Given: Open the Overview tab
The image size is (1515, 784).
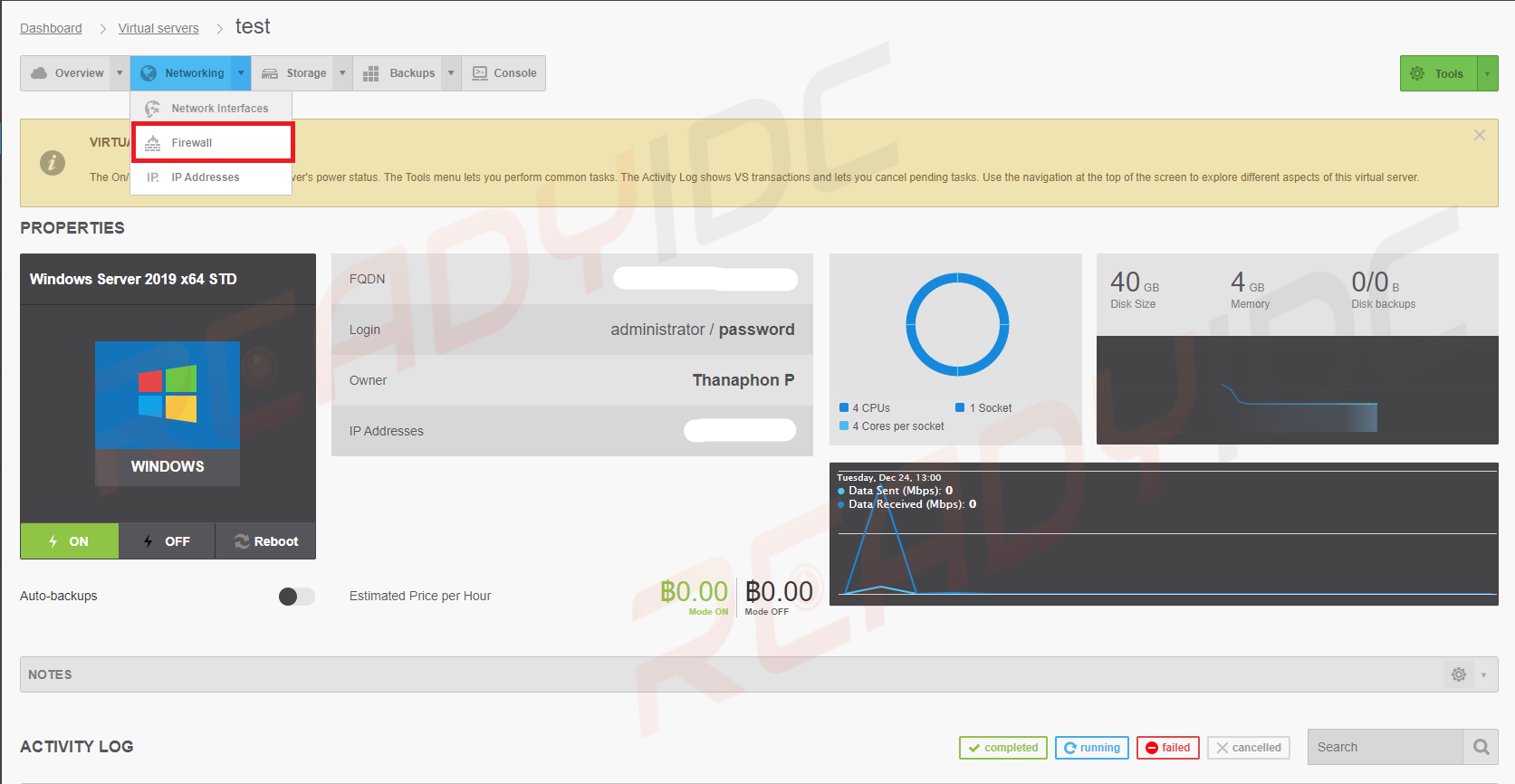Looking at the screenshot, I should click(67, 73).
